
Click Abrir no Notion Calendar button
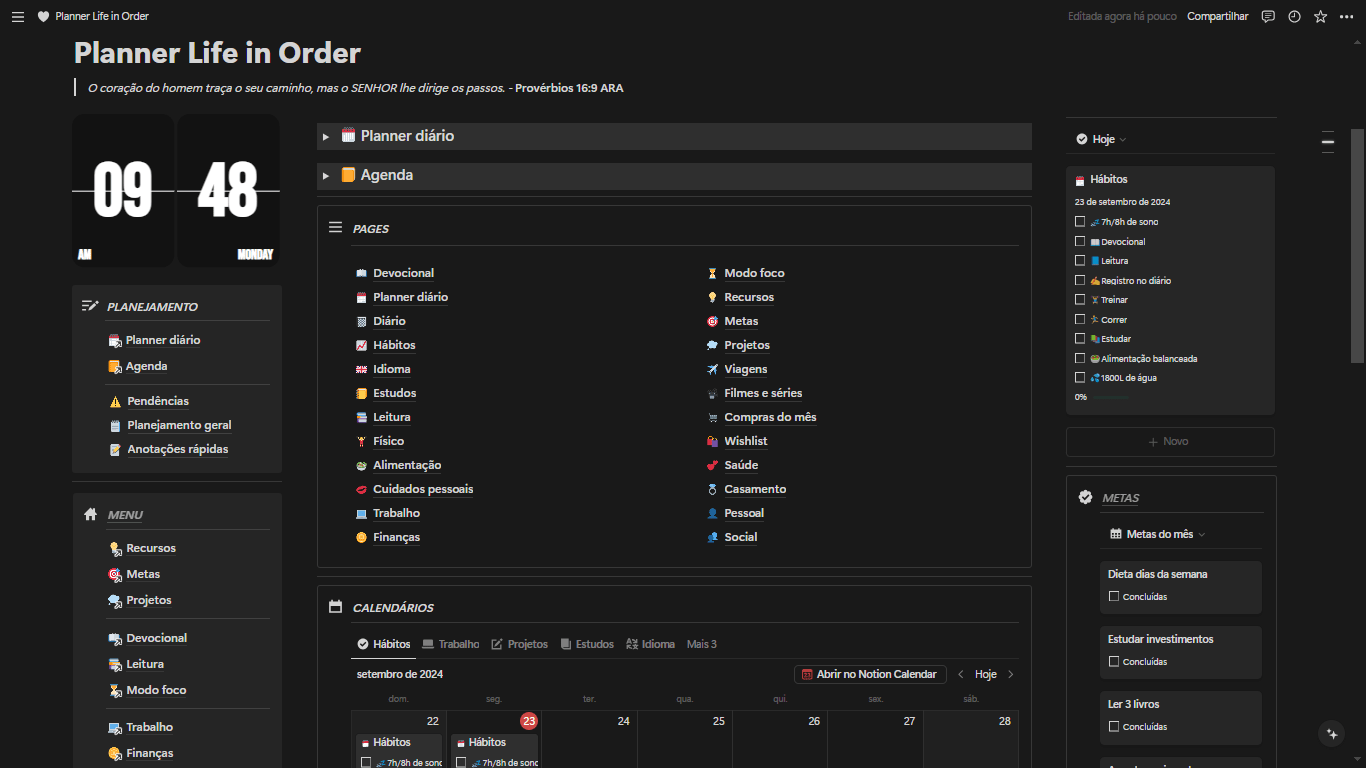[x=869, y=675]
